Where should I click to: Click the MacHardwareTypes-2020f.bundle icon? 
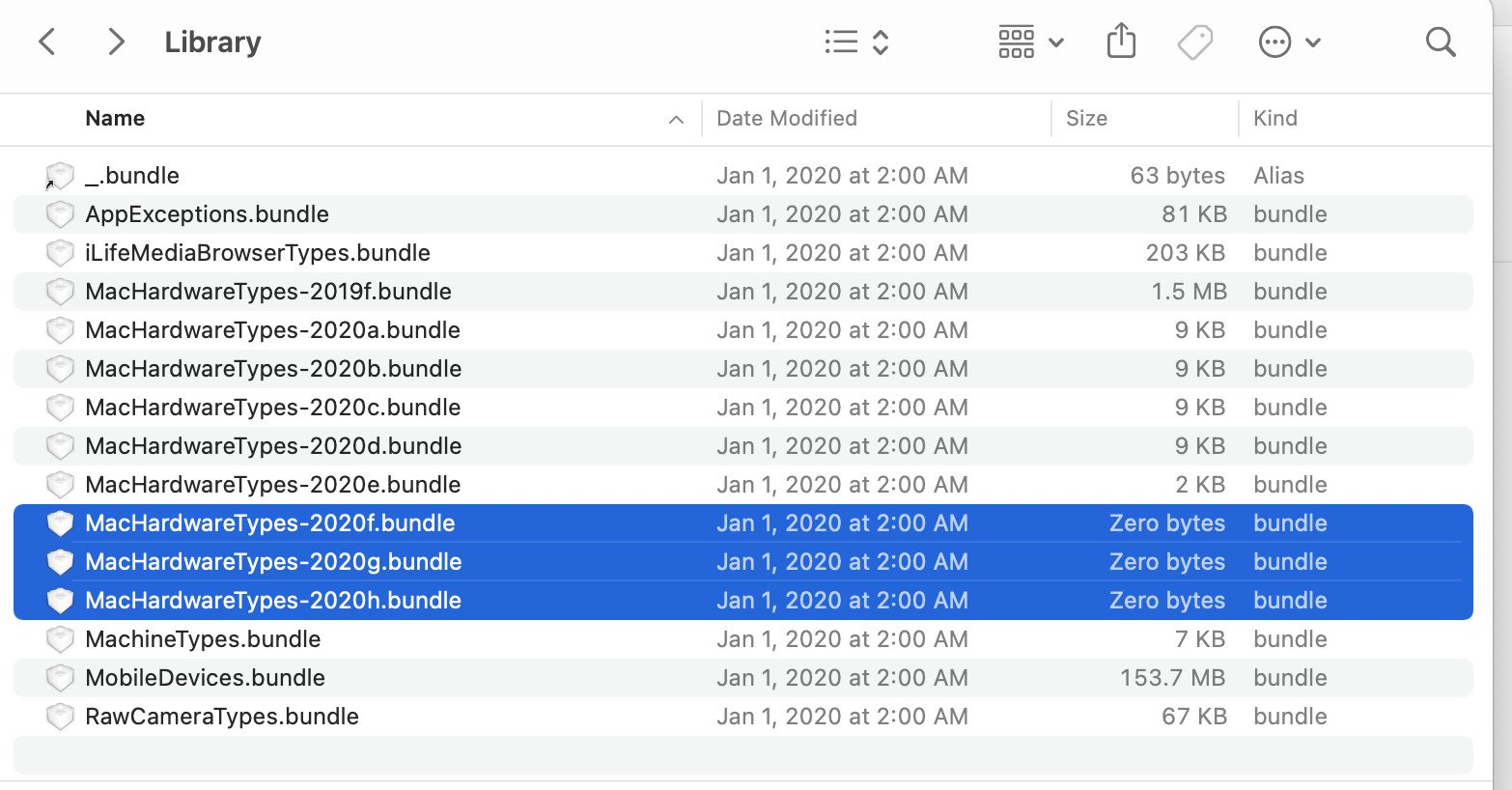pos(60,523)
